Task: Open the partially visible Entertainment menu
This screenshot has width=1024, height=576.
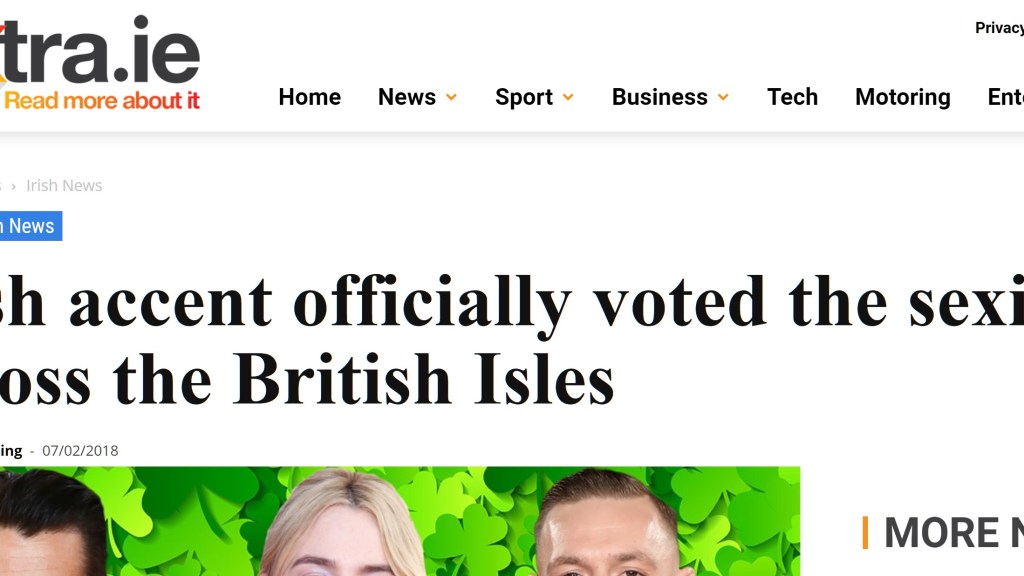Action: (x=1005, y=97)
